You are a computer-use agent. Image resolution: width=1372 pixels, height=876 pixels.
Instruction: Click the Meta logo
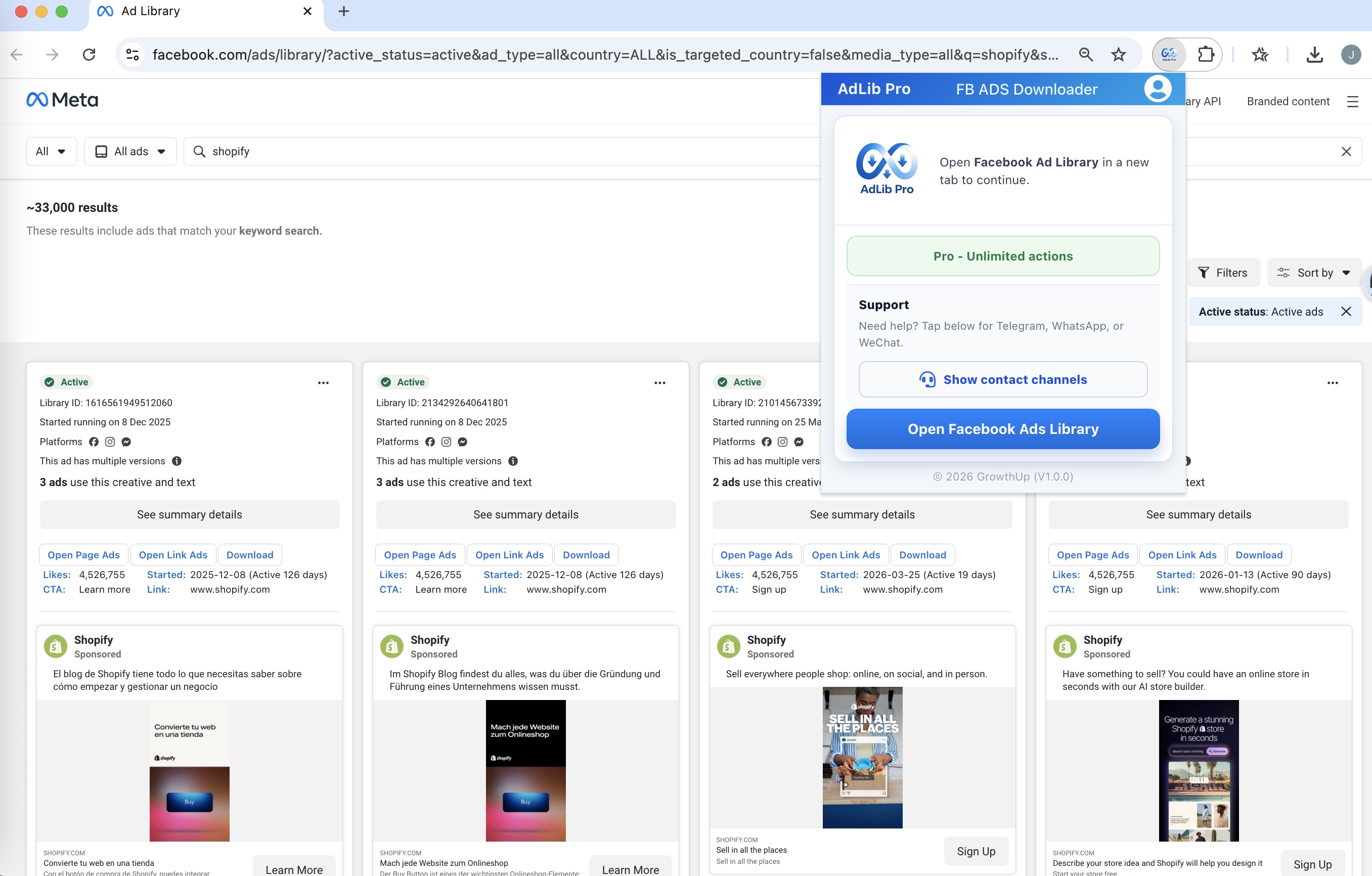62,100
